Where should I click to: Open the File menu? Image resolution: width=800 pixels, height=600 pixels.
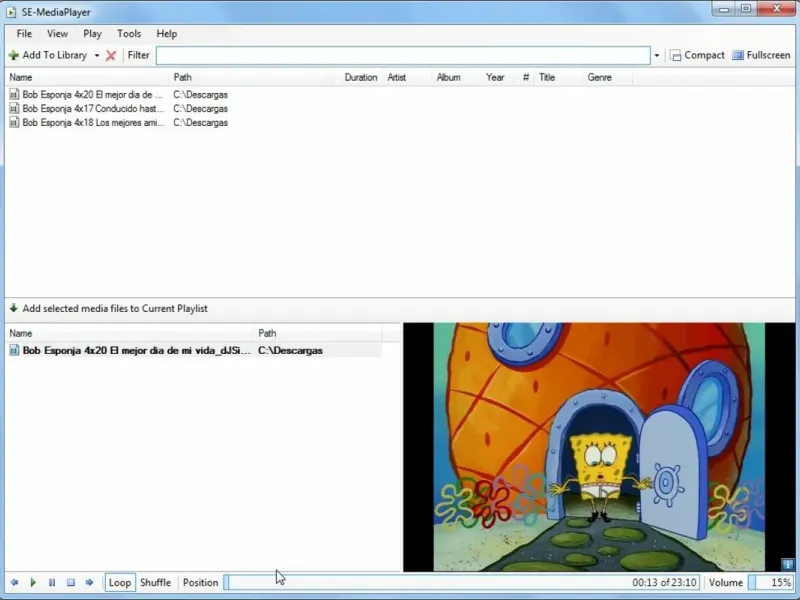coord(24,34)
